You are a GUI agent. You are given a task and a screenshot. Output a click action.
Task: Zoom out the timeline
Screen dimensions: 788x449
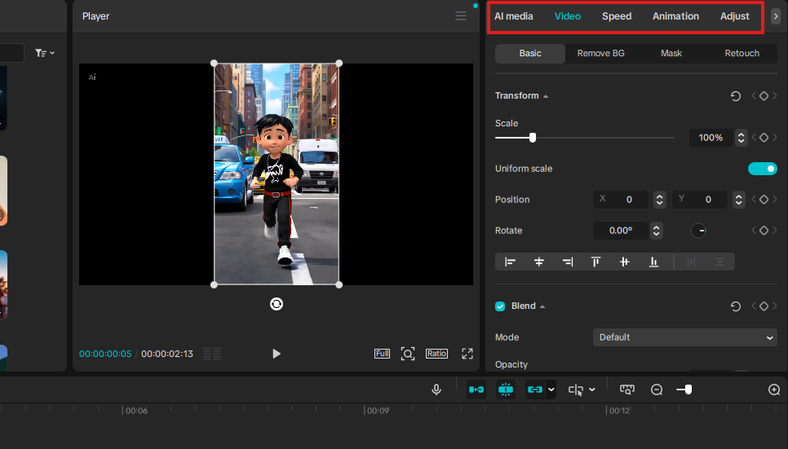pyautogui.click(x=656, y=390)
